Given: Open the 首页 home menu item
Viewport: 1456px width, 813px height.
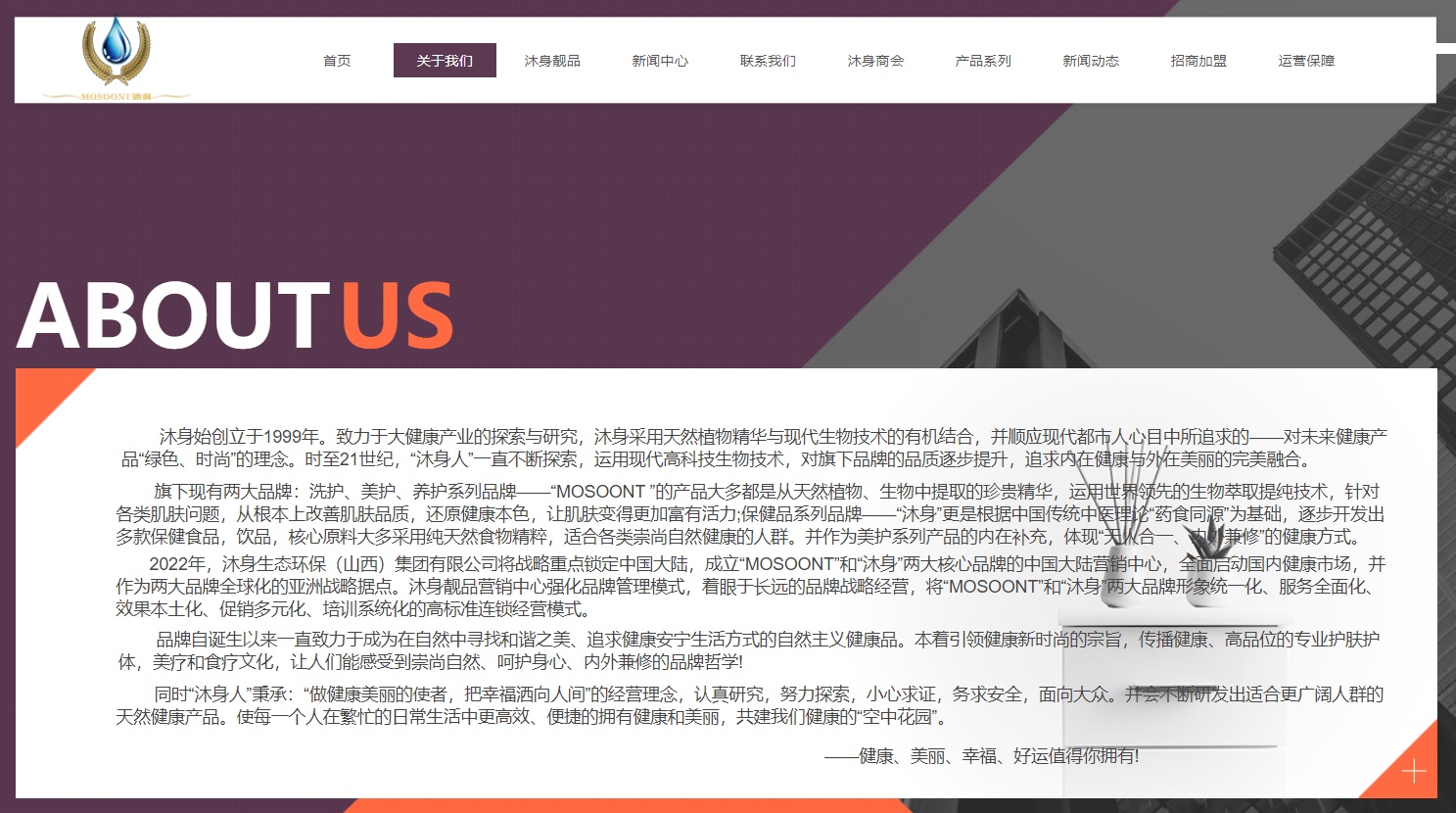Looking at the screenshot, I should (337, 61).
